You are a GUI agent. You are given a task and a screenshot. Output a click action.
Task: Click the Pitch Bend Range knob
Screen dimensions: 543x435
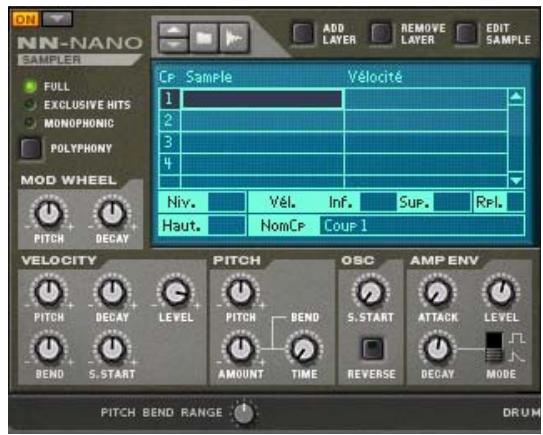(244, 412)
